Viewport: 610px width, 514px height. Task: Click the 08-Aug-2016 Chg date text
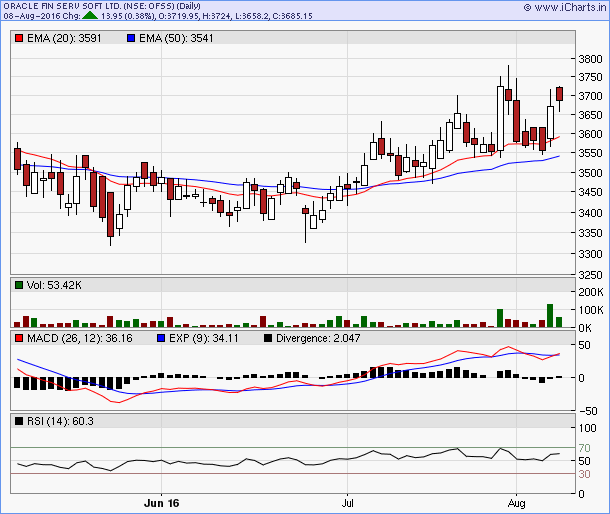pos(42,16)
